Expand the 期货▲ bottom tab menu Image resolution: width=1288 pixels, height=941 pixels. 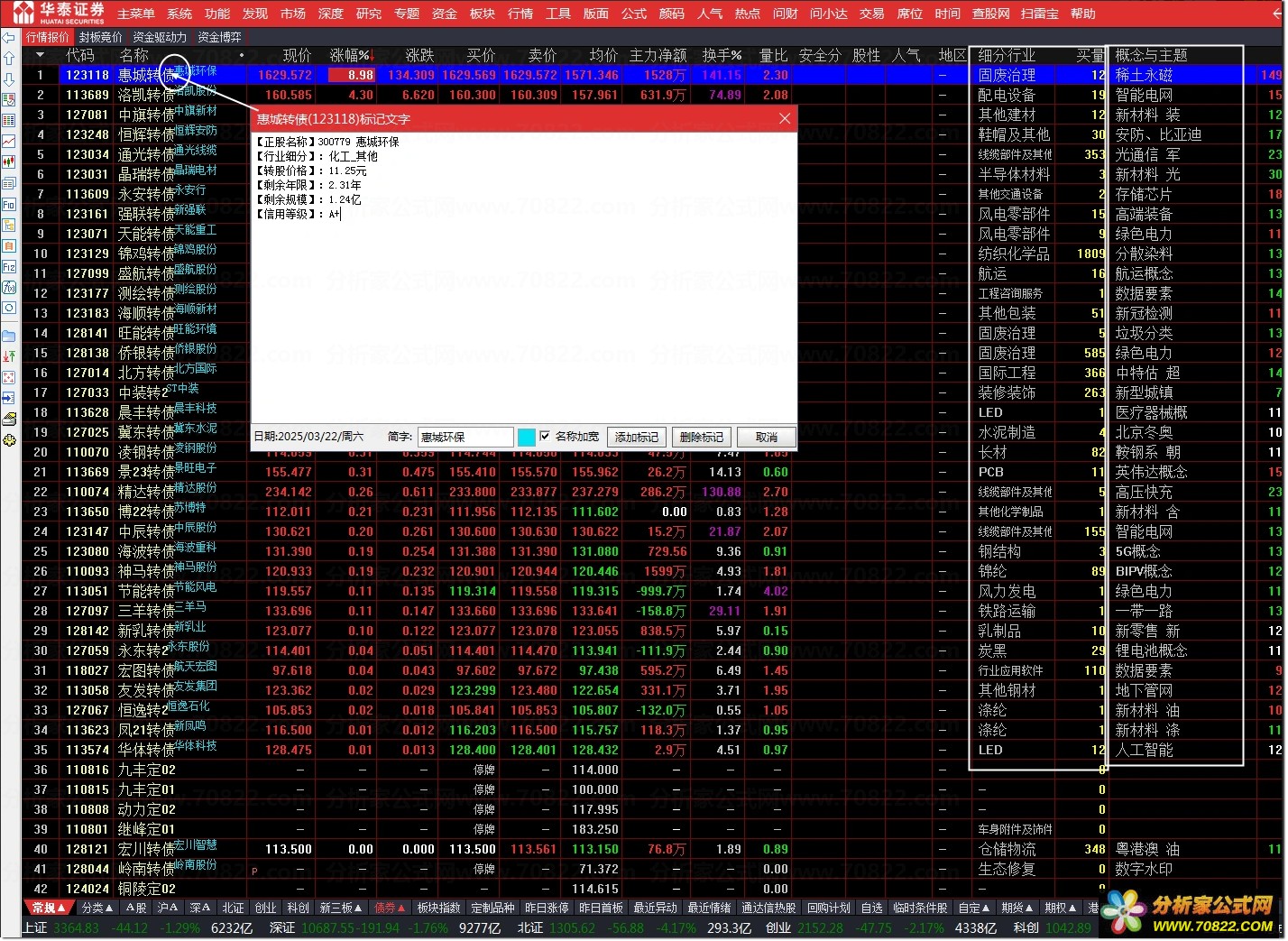click(1017, 908)
